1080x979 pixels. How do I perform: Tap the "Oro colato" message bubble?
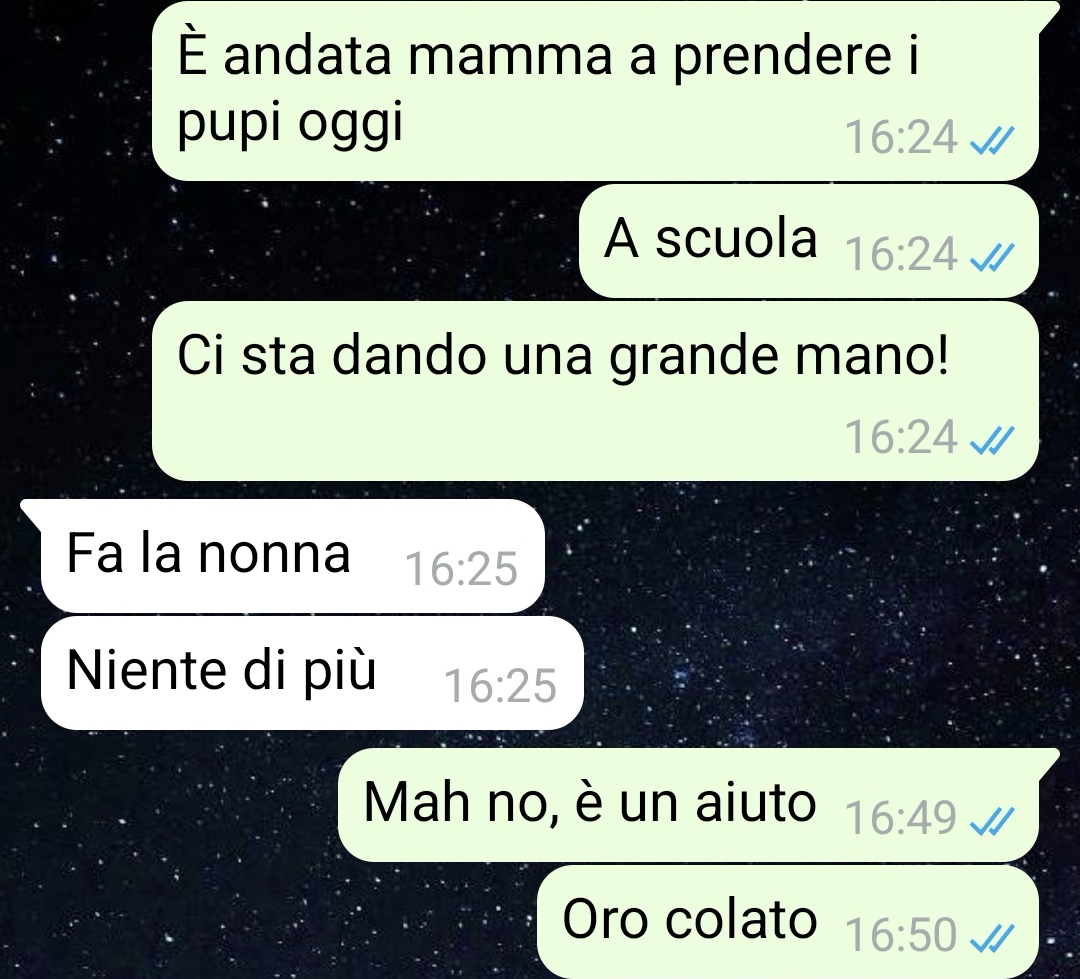[787, 922]
